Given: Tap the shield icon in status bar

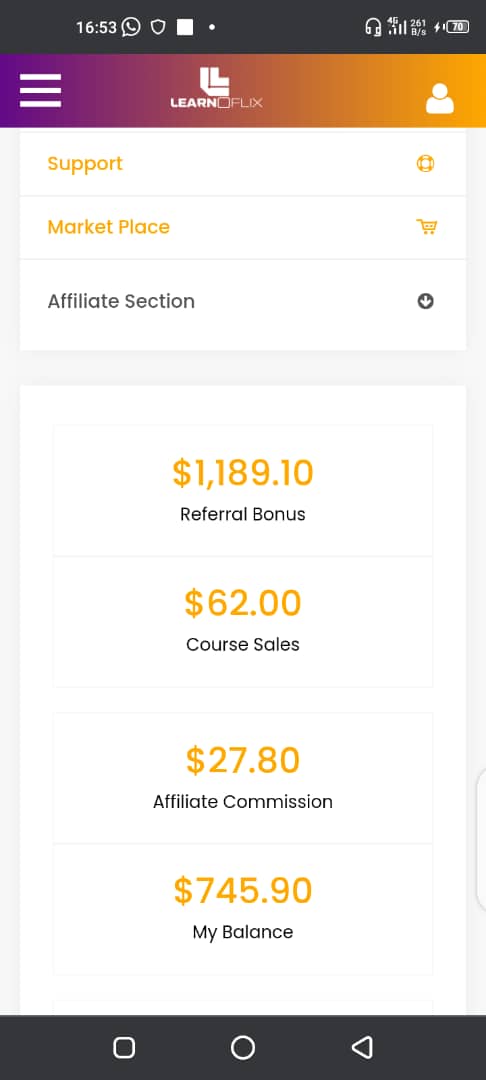Looking at the screenshot, I should [158, 28].
